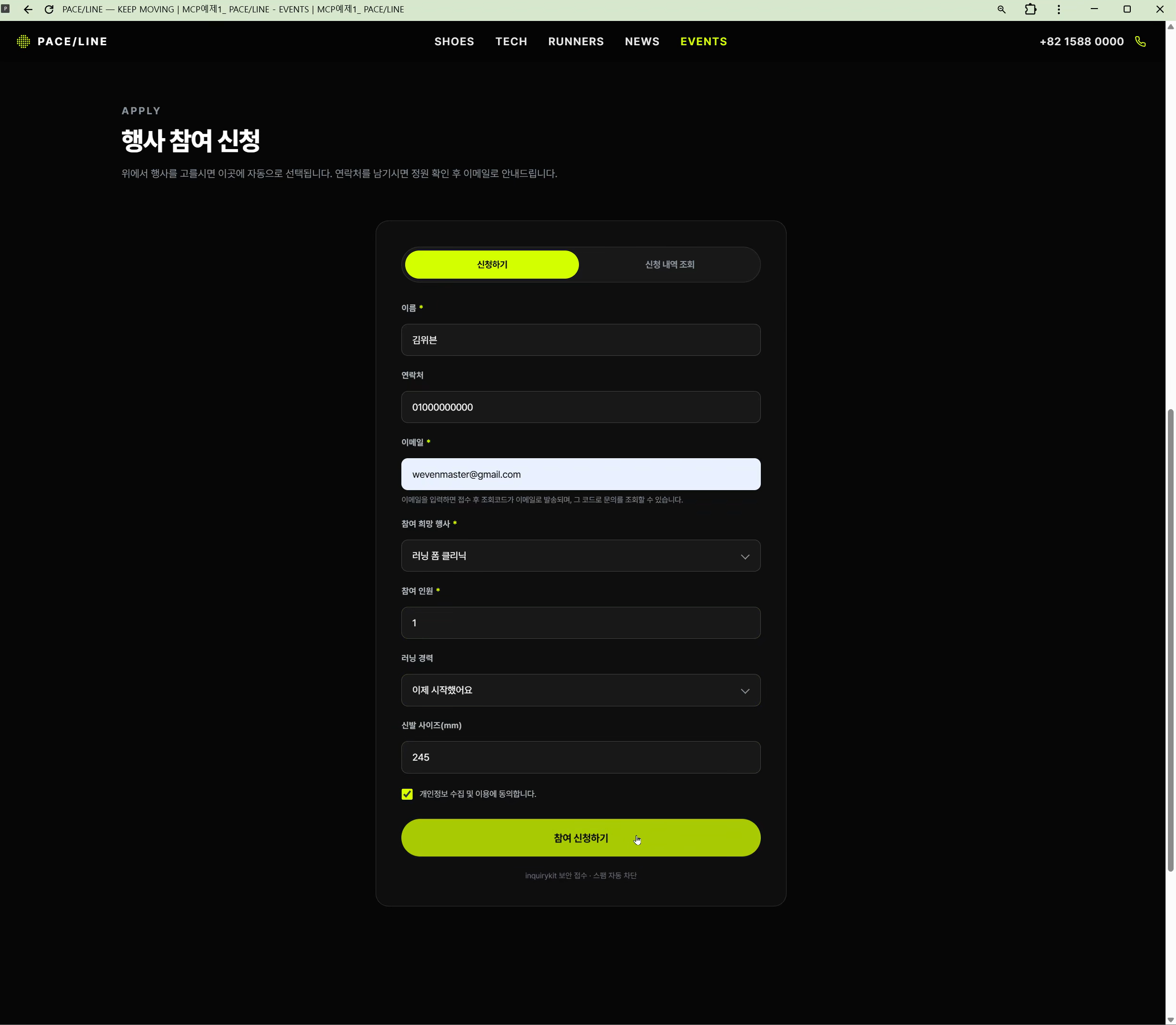Switch to 신청하기 tab
Screen dimensions: 1176x1025
pyautogui.click(x=492, y=264)
